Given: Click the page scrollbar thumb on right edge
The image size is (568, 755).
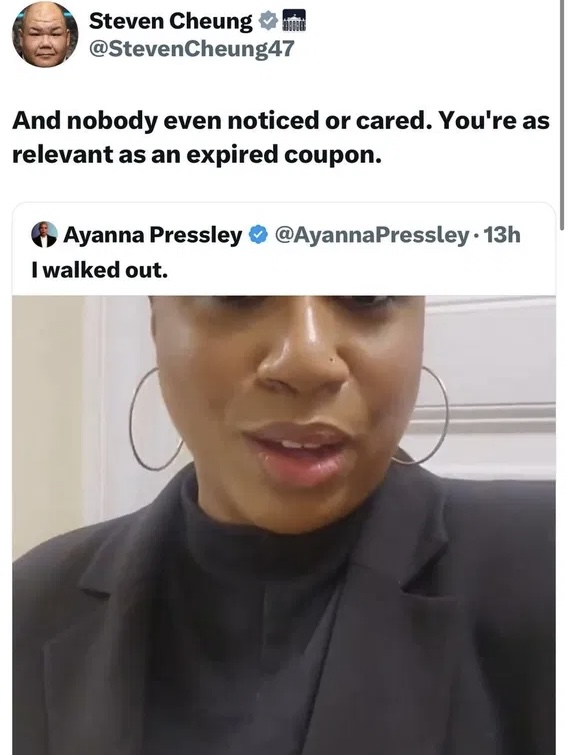Looking at the screenshot, I should (562, 115).
